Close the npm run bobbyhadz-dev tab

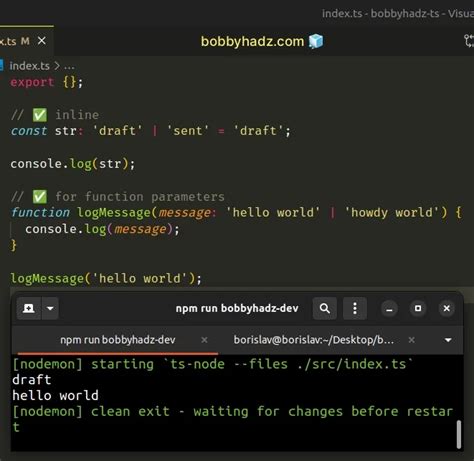(204, 340)
